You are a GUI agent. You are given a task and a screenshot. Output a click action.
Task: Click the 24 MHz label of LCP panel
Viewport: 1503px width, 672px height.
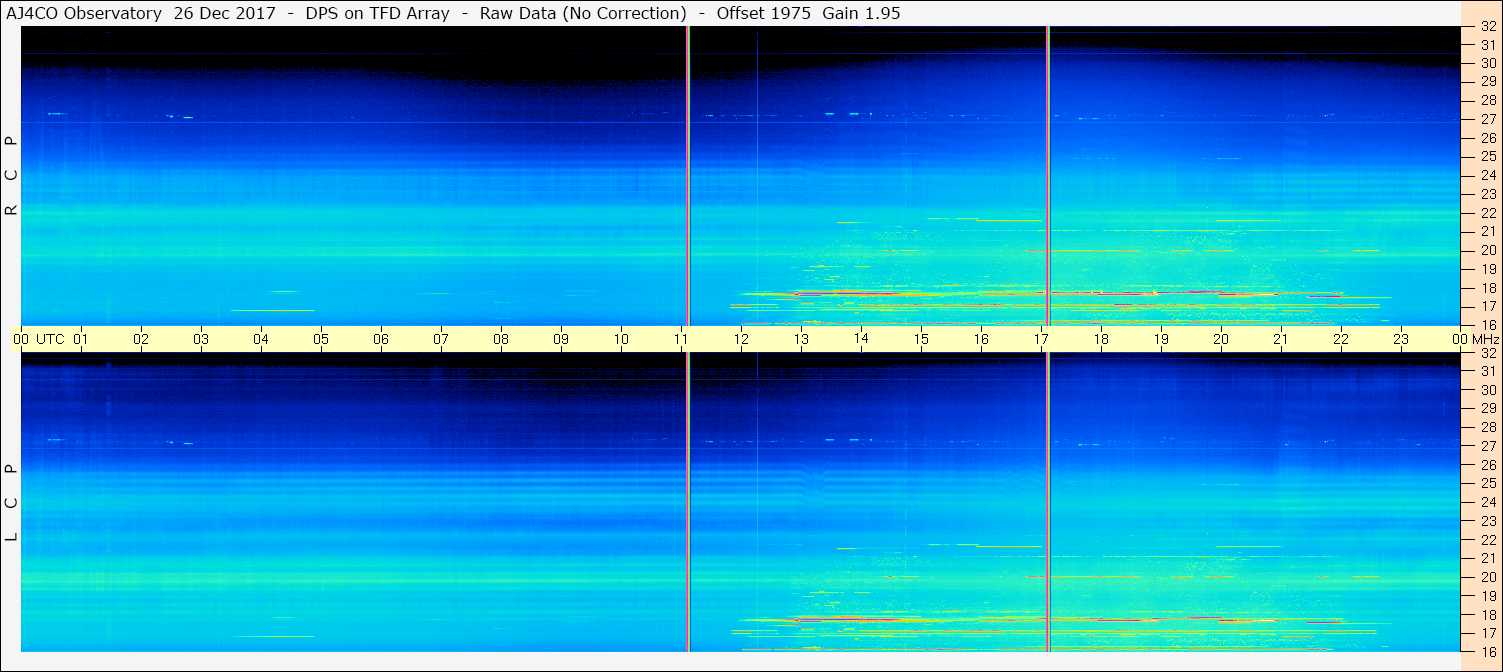(1487, 502)
